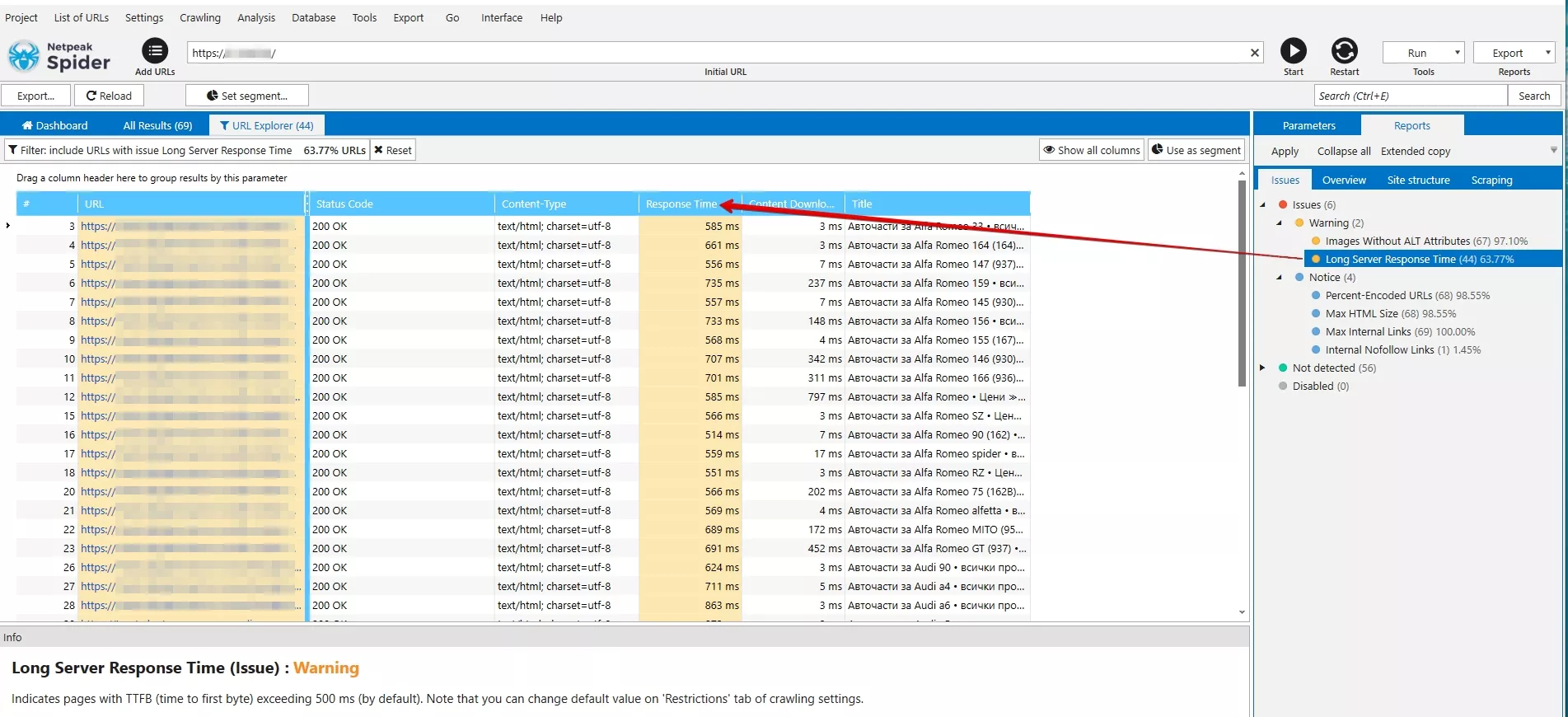Open the Interface menu
Screen dimensions: 1568x717
tap(502, 17)
